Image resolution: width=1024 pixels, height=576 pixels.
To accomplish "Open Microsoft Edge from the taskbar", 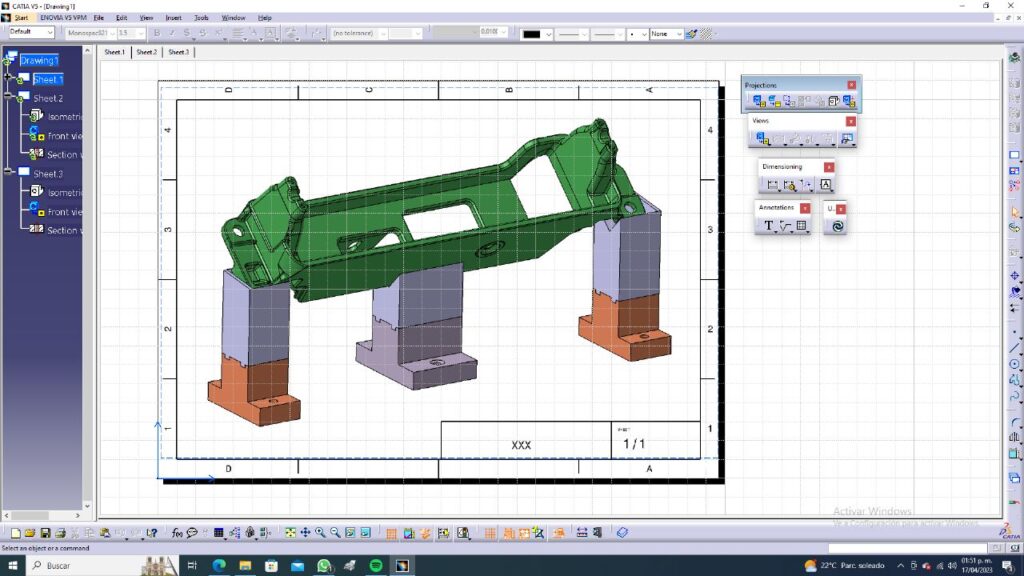I will click(219, 566).
